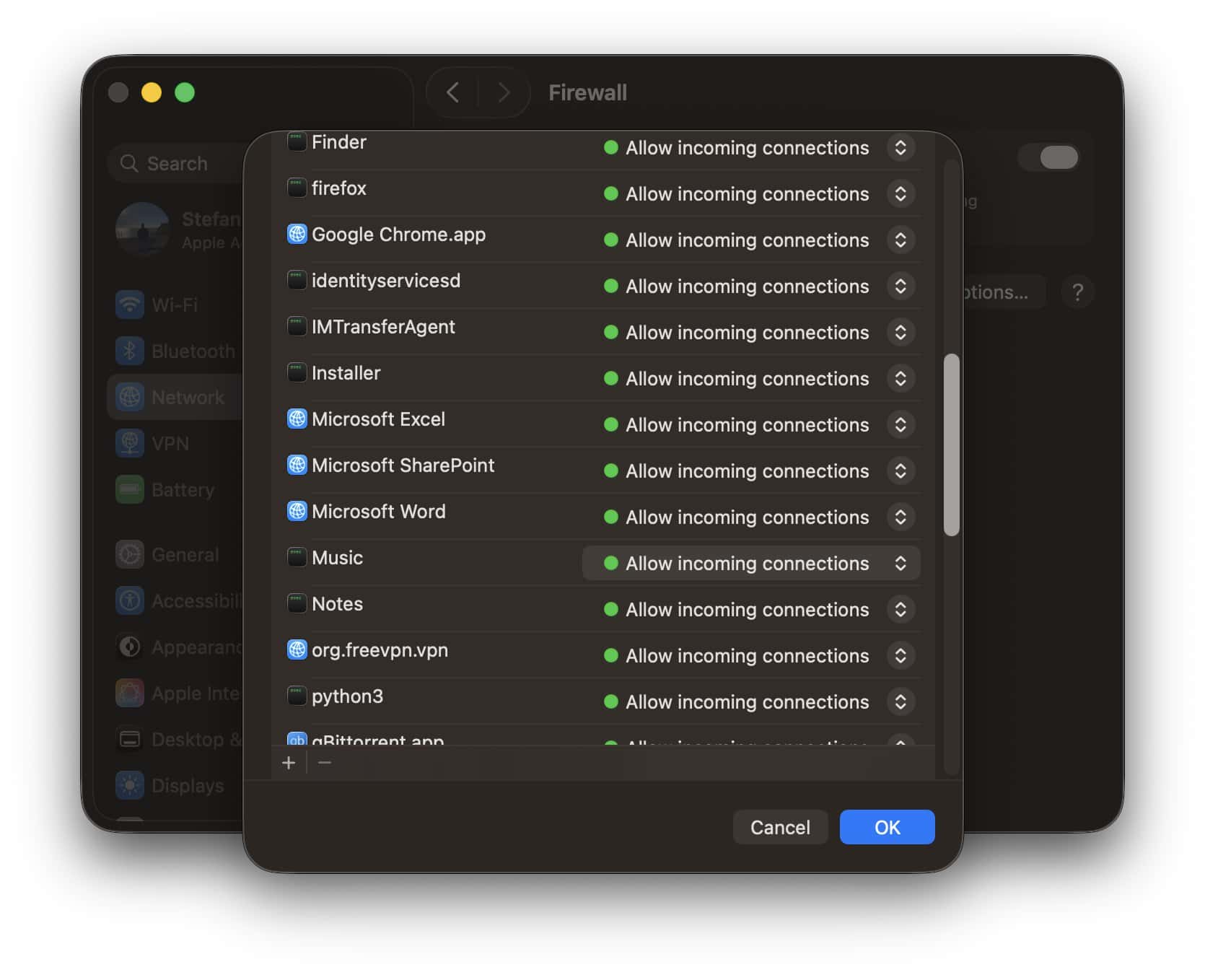
Task: Click the General gear icon in sidebar
Action: pyautogui.click(x=130, y=554)
